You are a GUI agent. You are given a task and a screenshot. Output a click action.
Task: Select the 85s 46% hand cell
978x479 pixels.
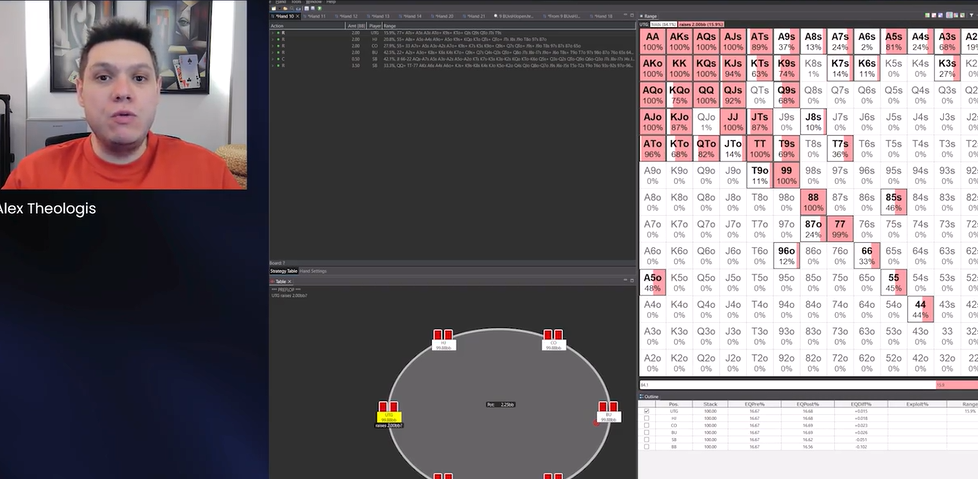(893, 202)
